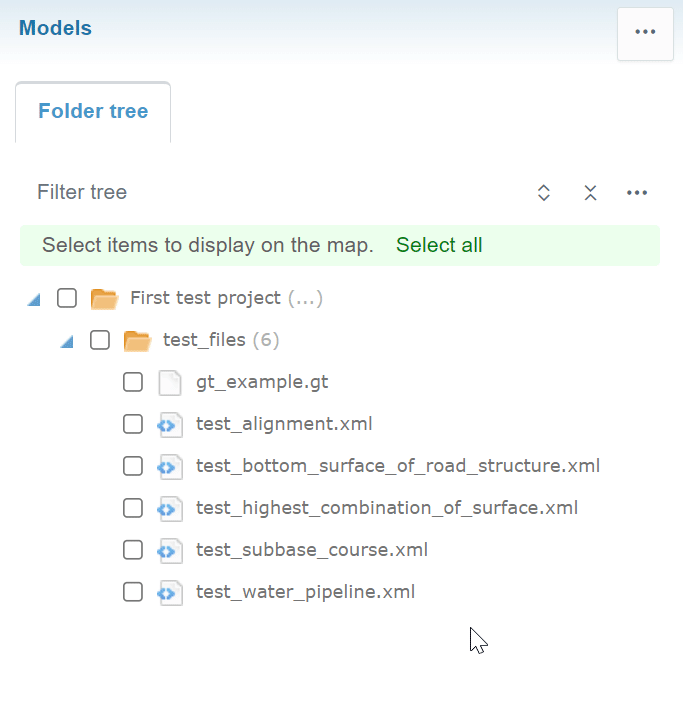Collapse the test_files folder node
The width and height of the screenshot is (683, 713).
click(67, 341)
